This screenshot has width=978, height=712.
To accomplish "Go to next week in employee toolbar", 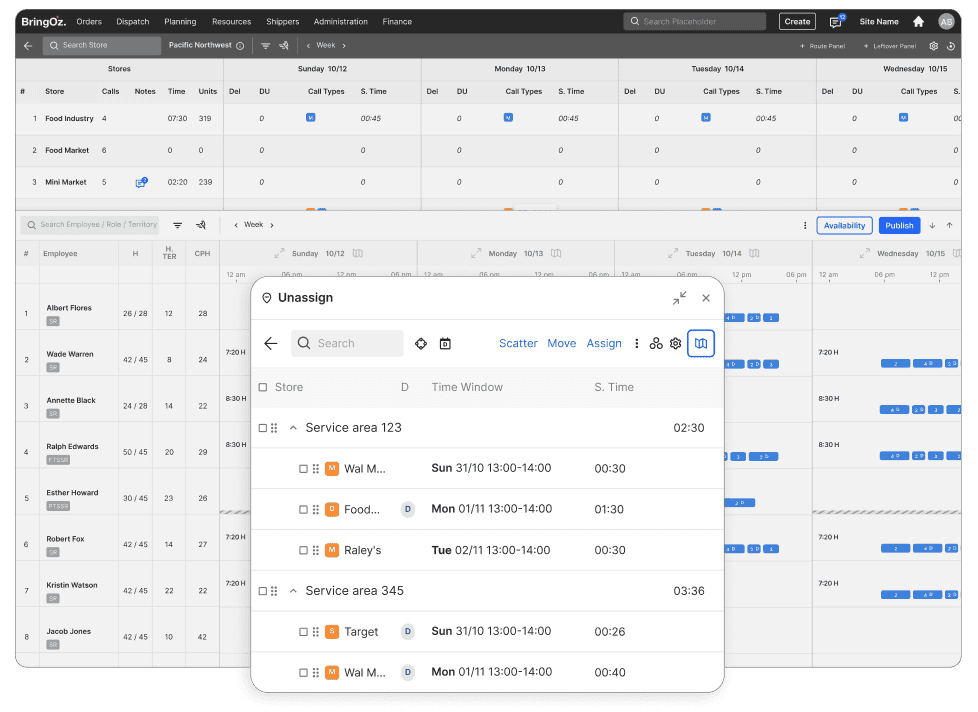I will click(x=272, y=225).
